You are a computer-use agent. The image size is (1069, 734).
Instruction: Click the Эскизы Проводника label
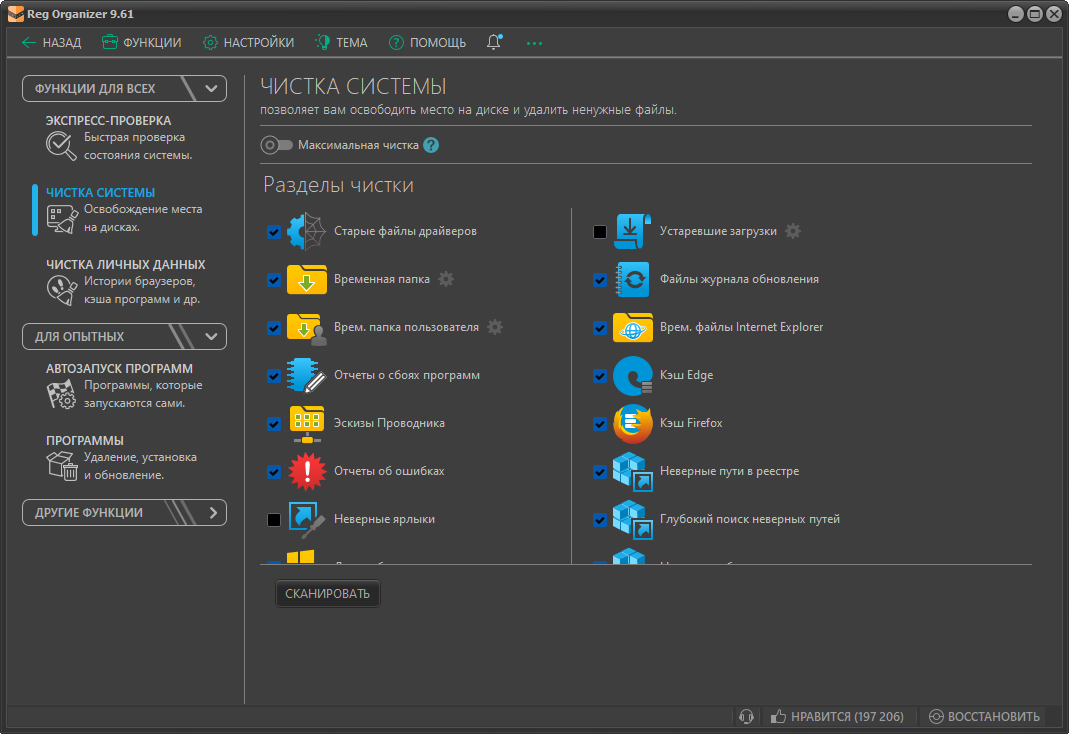coord(389,423)
